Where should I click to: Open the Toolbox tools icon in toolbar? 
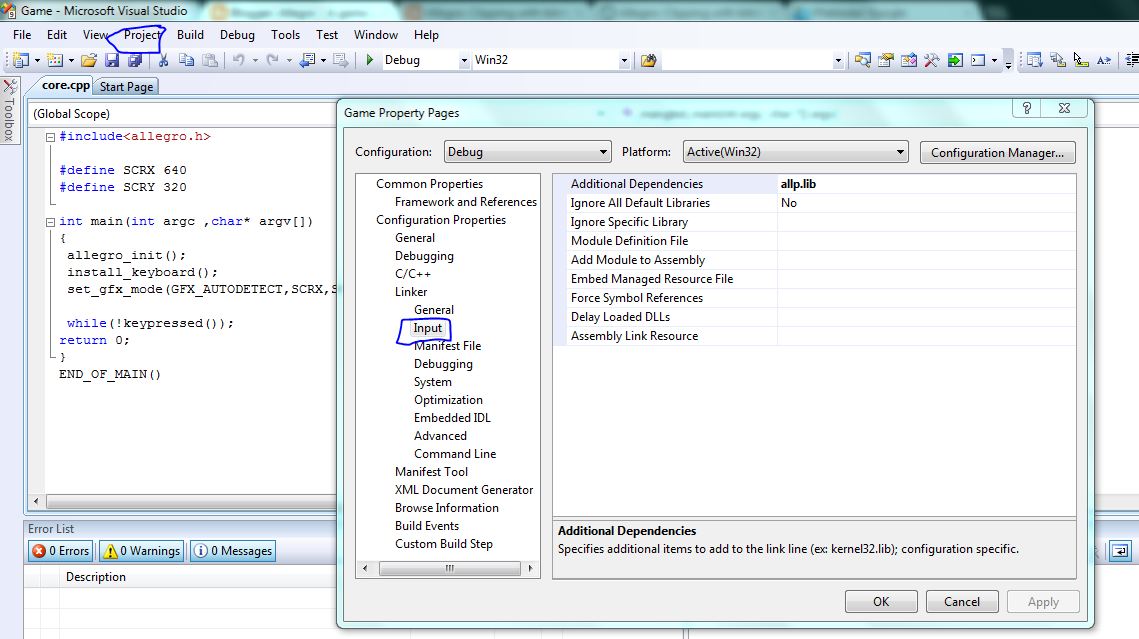(931, 60)
